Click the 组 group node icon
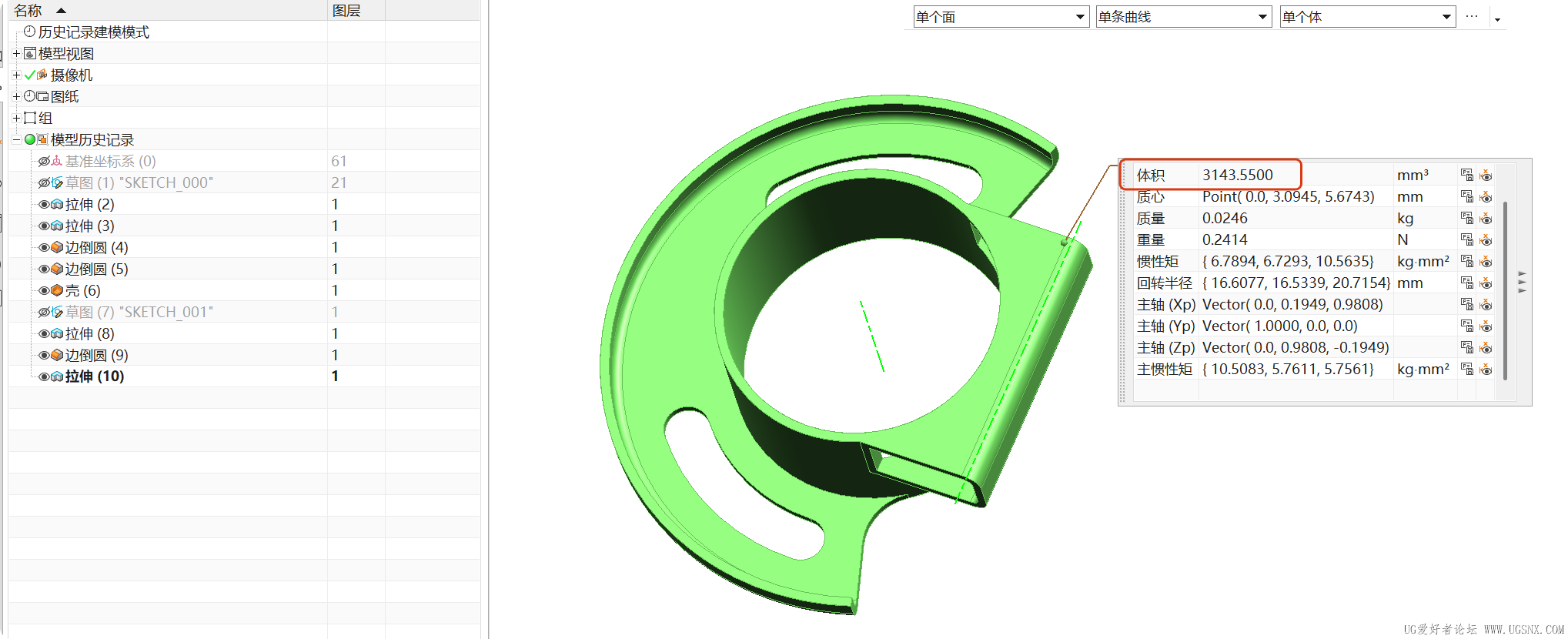1568x639 pixels. point(30,118)
